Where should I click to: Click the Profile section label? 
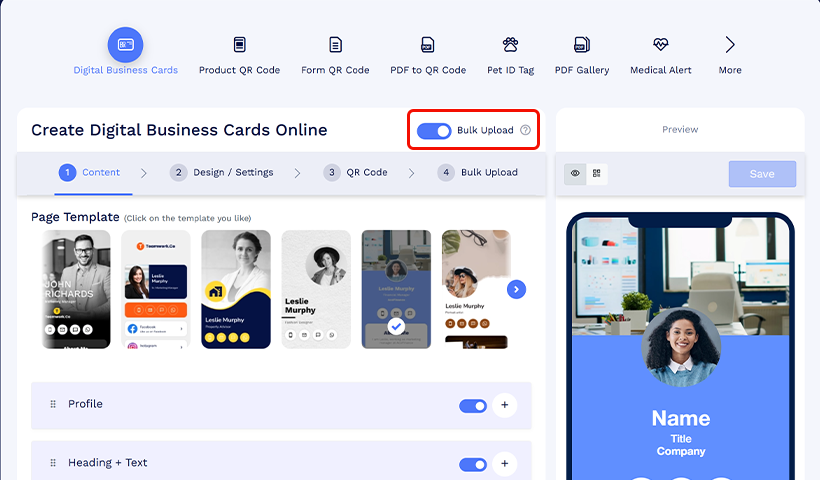click(x=85, y=404)
